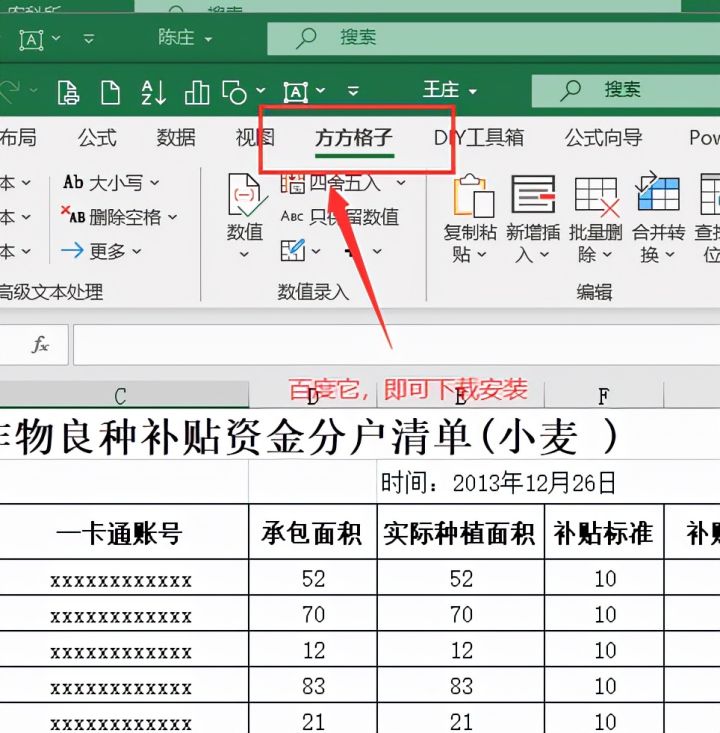This screenshot has width=720, height=733.
Task: Open the 陈庄 name dropdown
Action: click(208, 39)
